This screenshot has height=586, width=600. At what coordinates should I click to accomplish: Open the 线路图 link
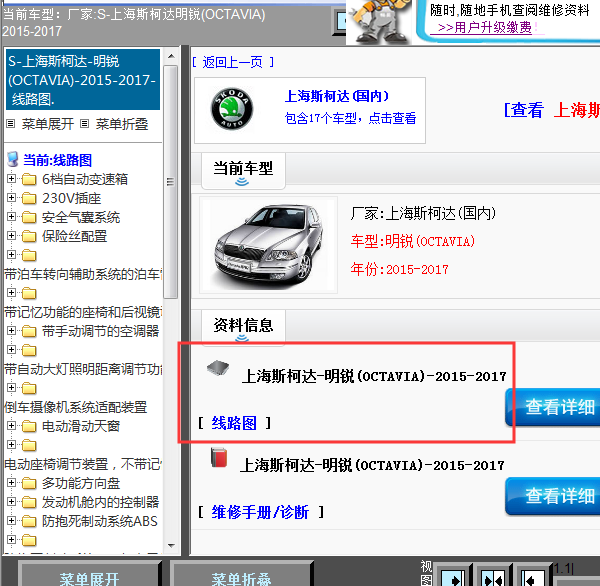(234, 423)
